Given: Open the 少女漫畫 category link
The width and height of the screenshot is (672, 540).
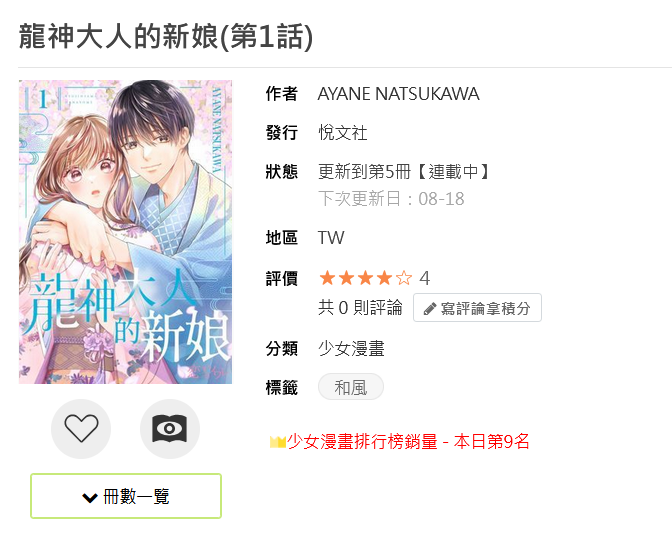Looking at the screenshot, I should (351, 348).
